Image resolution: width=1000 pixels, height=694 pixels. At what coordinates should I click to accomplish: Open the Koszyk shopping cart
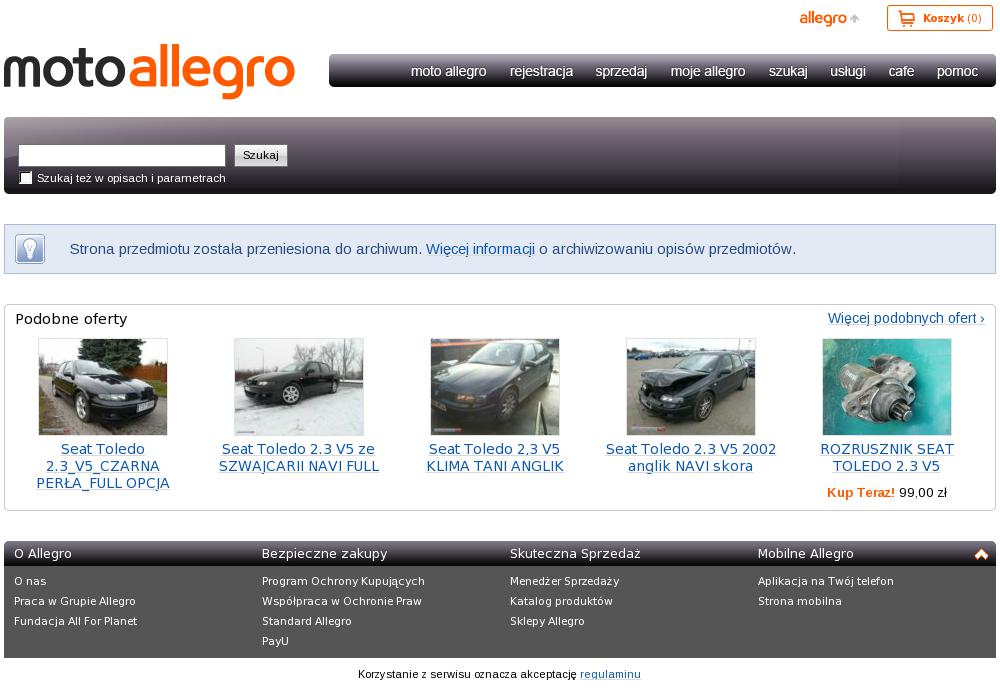939,19
